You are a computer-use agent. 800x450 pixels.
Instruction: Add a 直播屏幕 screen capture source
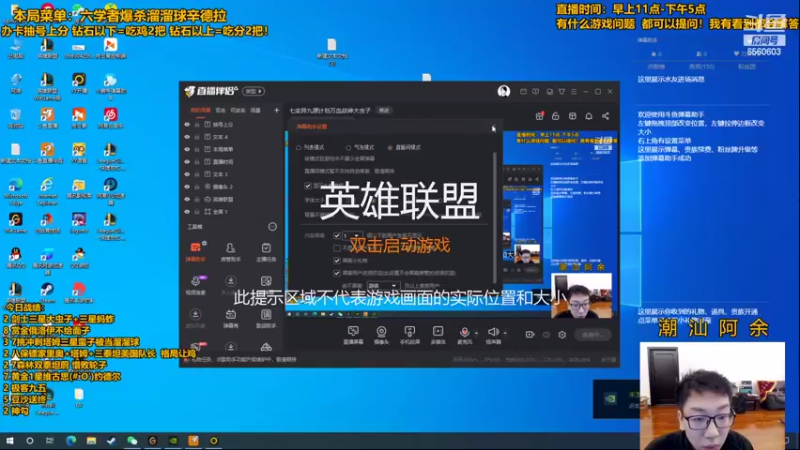pos(353,335)
